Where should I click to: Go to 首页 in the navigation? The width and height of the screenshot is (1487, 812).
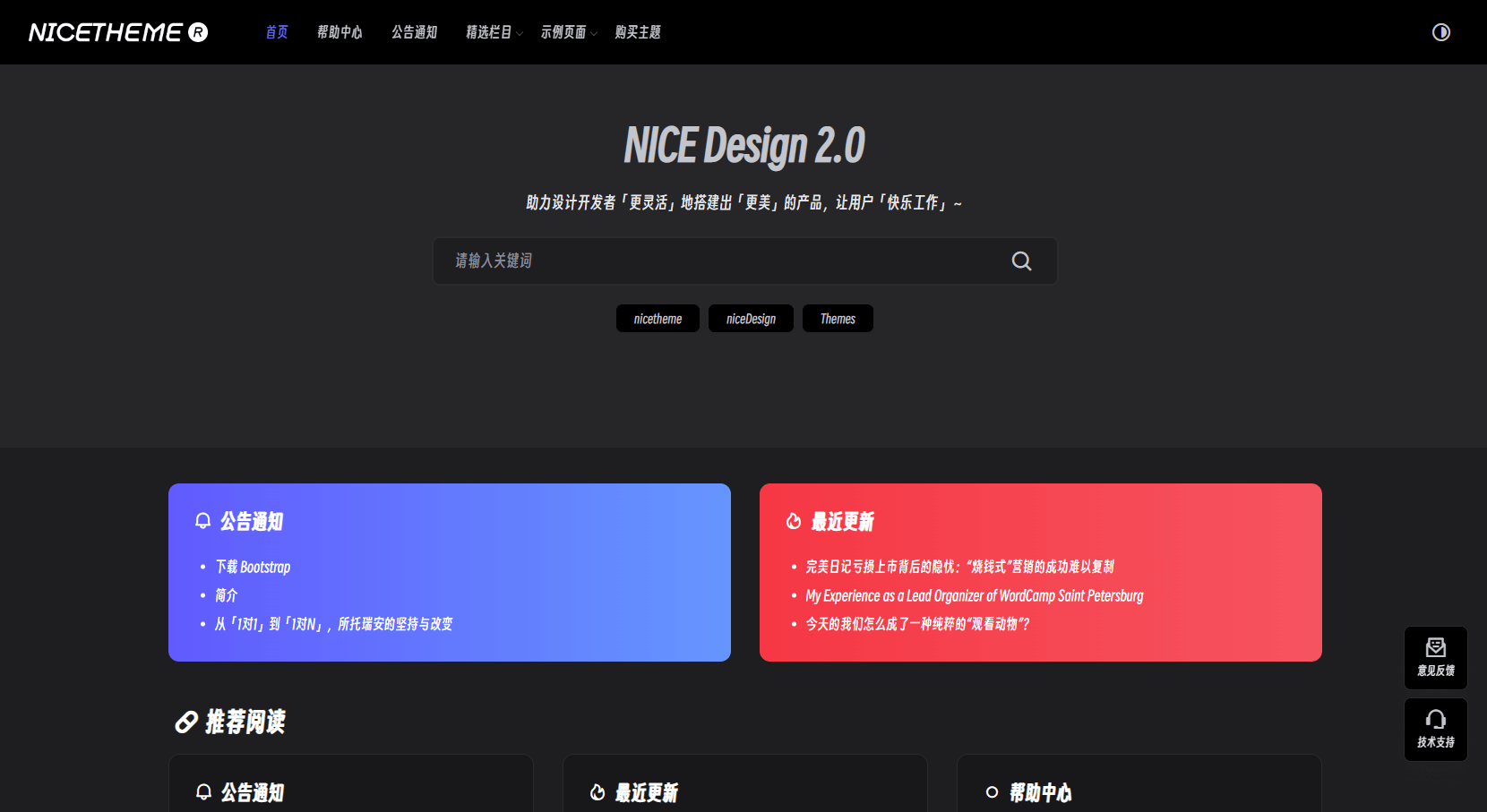click(x=277, y=32)
